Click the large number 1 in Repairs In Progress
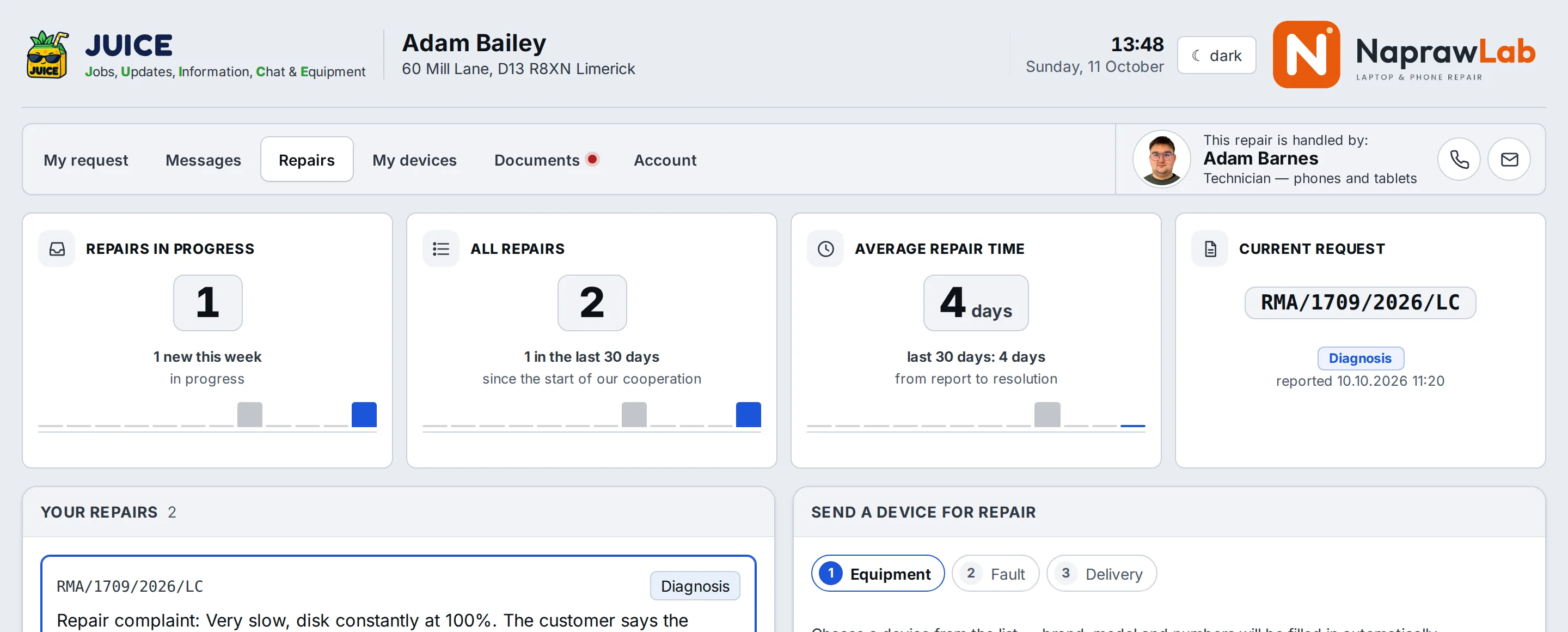 click(207, 302)
